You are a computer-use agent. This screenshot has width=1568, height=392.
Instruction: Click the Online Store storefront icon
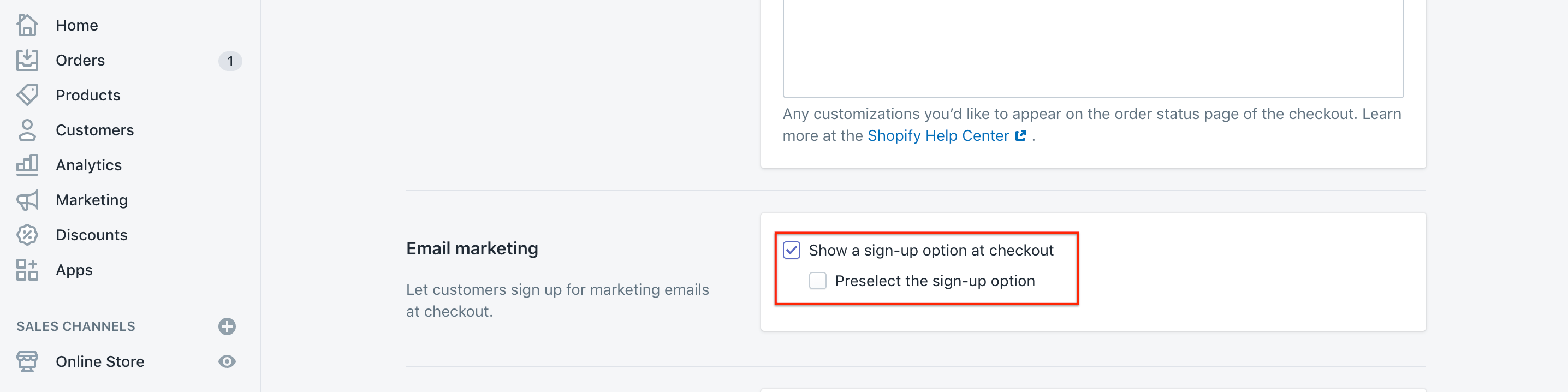pos(27,361)
